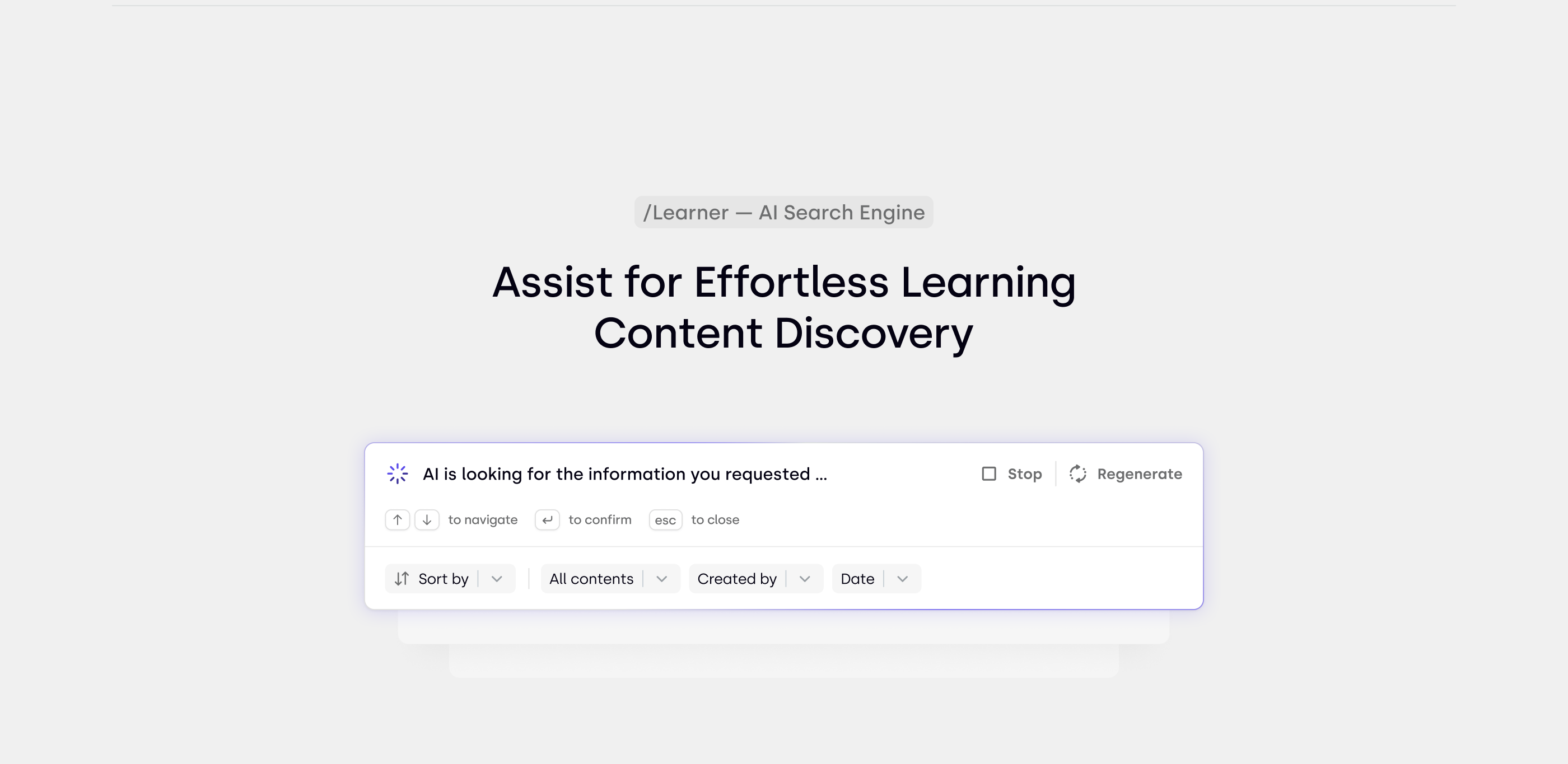The image size is (1568, 764).
Task: Click the esc to close icon
Action: click(665, 519)
